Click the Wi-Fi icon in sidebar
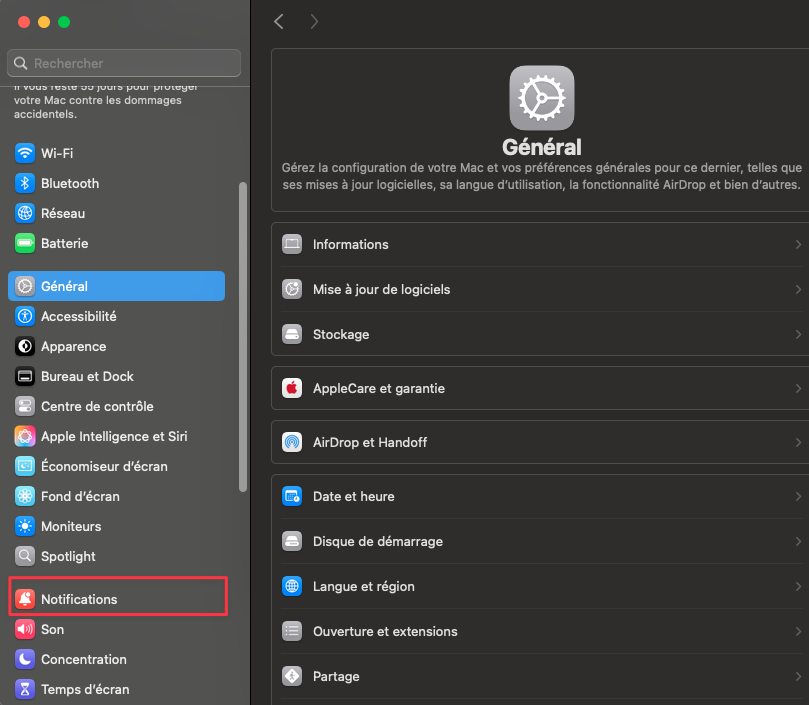This screenshot has height=705, width=809. (25, 153)
